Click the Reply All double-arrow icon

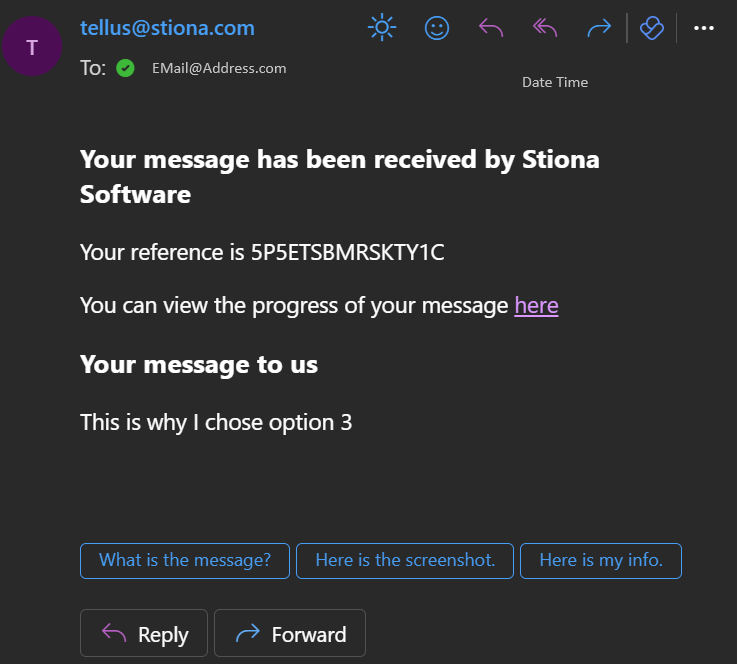point(545,28)
